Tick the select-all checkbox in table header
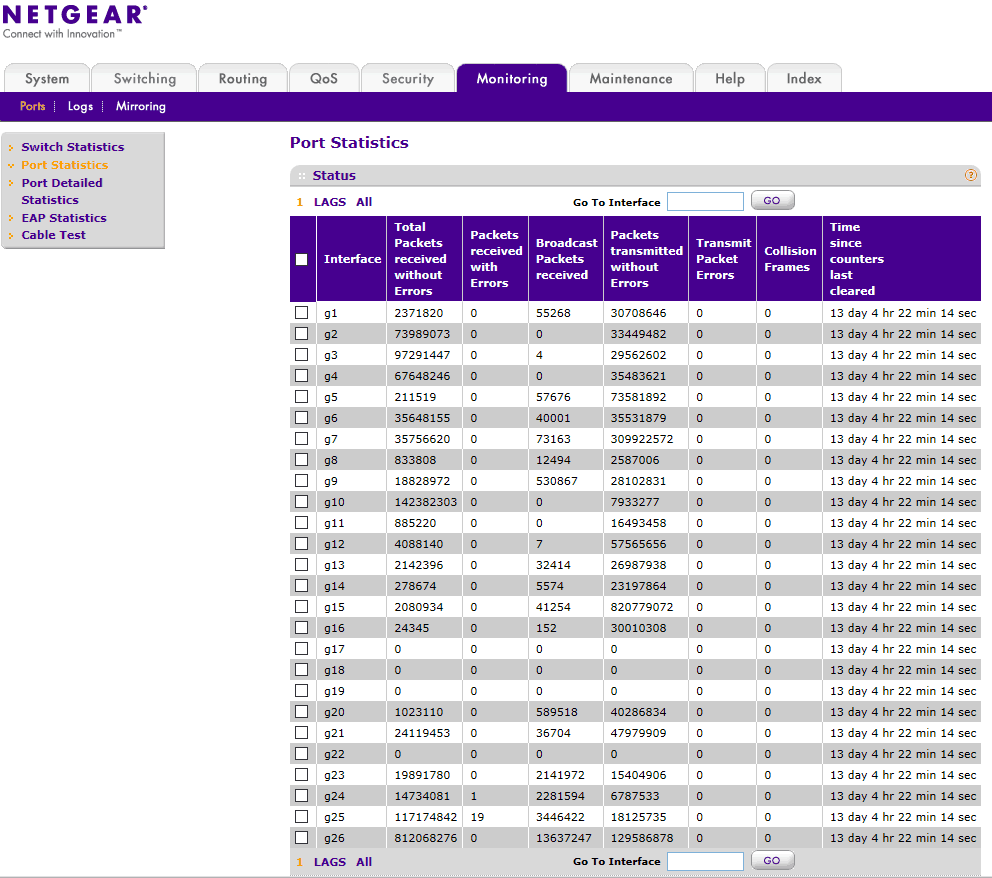 coord(302,259)
